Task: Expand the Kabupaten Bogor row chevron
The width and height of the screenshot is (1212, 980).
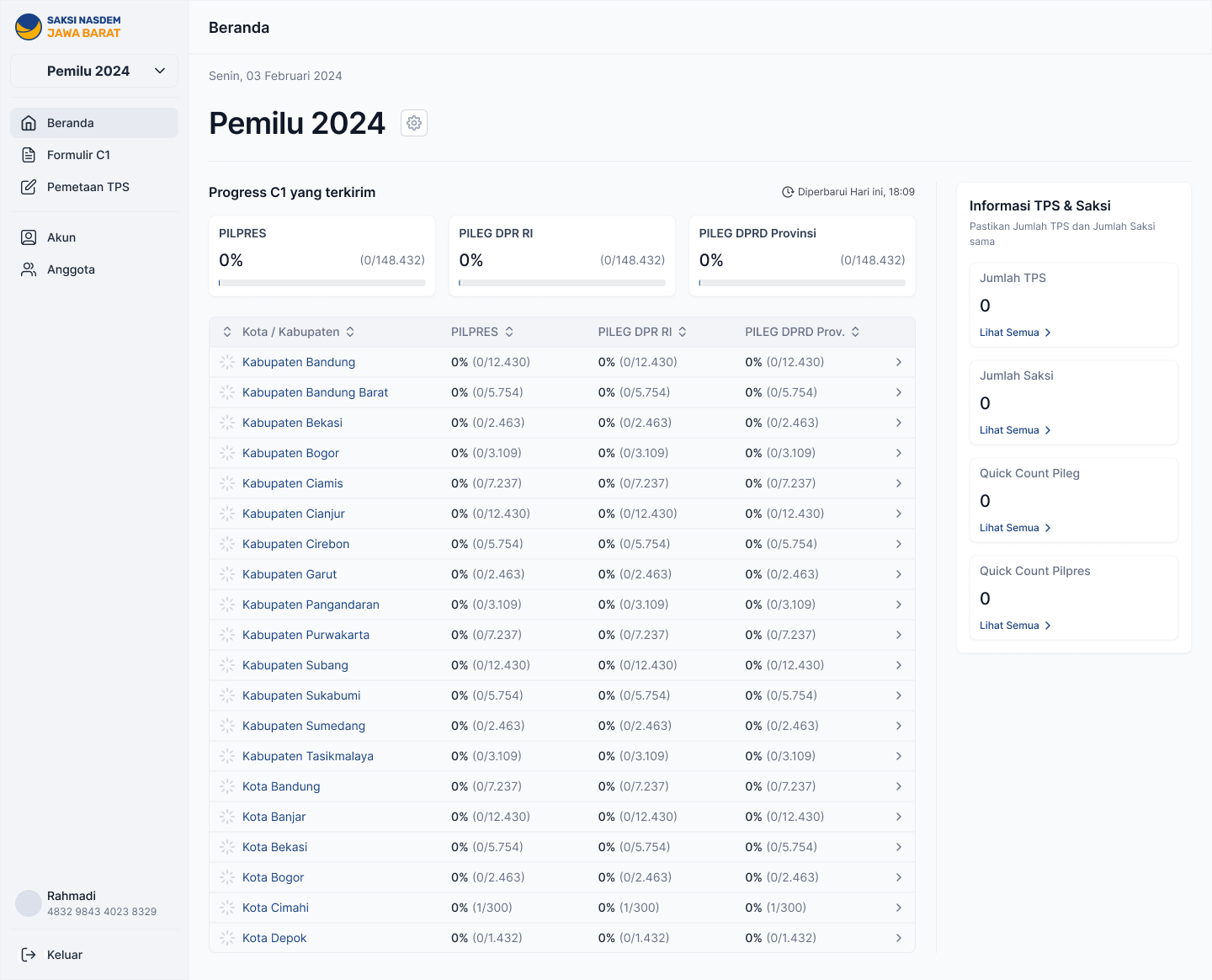Action: (899, 453)
